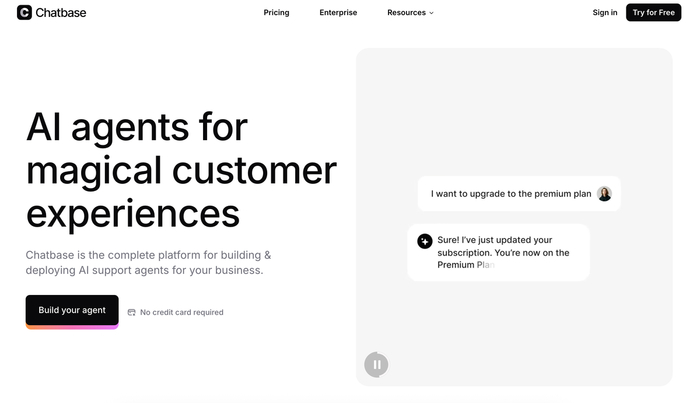Image resolution: width=700 pixels, height=403 pixels.
Task: Go to the Enterprise page
Action: click(x=338, y=13)
